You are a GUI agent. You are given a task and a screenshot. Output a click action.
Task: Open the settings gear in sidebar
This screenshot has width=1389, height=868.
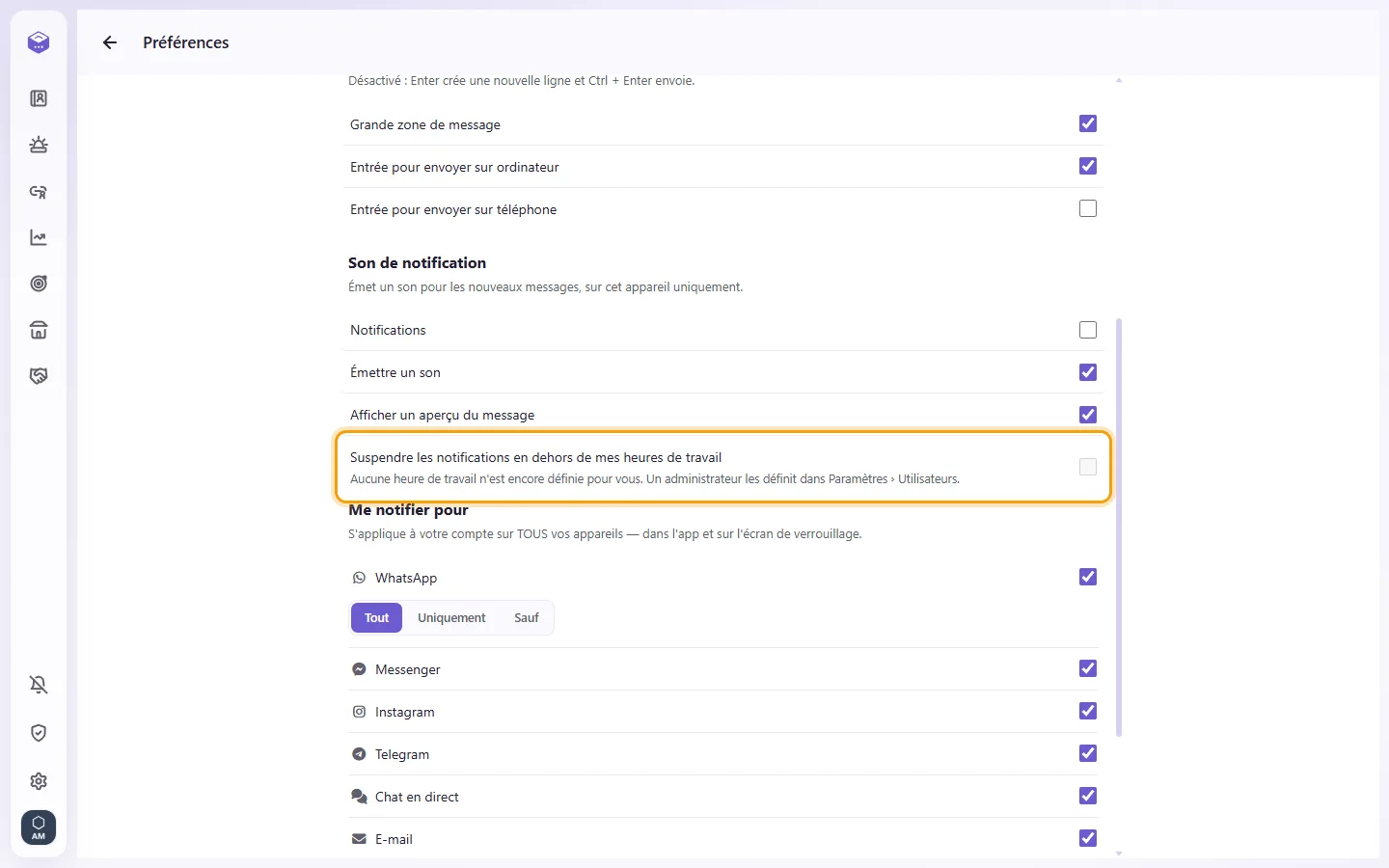click(39, 781)
